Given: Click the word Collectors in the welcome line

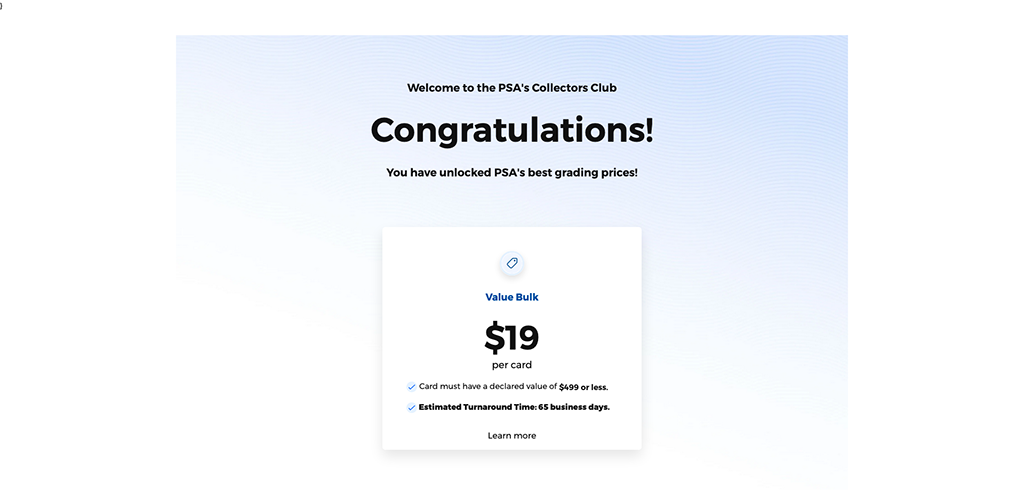Looking at the screenshot, I should click(560, 87).
